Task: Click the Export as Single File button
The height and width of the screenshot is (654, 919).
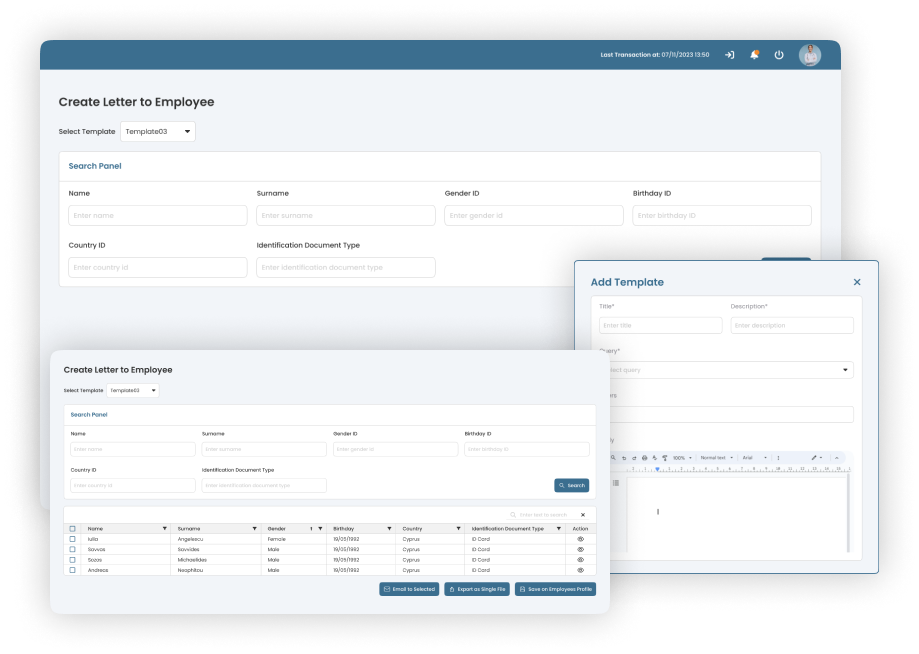Action: point(476,589)
